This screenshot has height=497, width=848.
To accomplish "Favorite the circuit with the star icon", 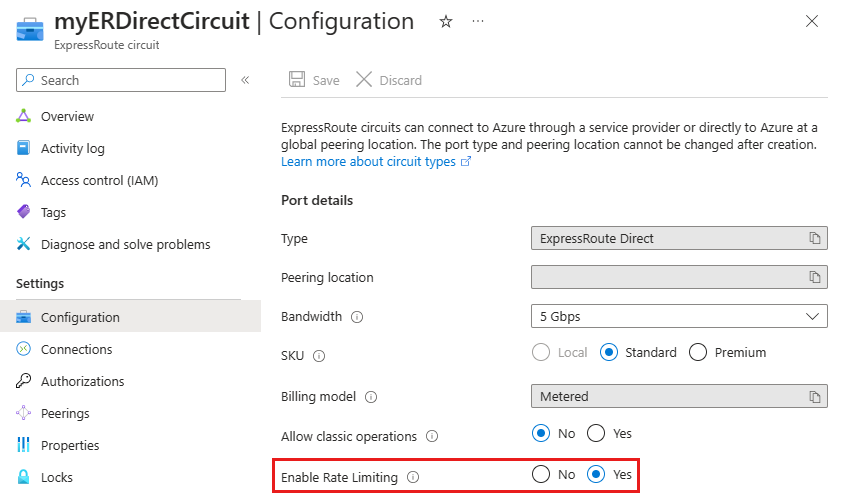I will pyautogui.click(x=446, y=21).
